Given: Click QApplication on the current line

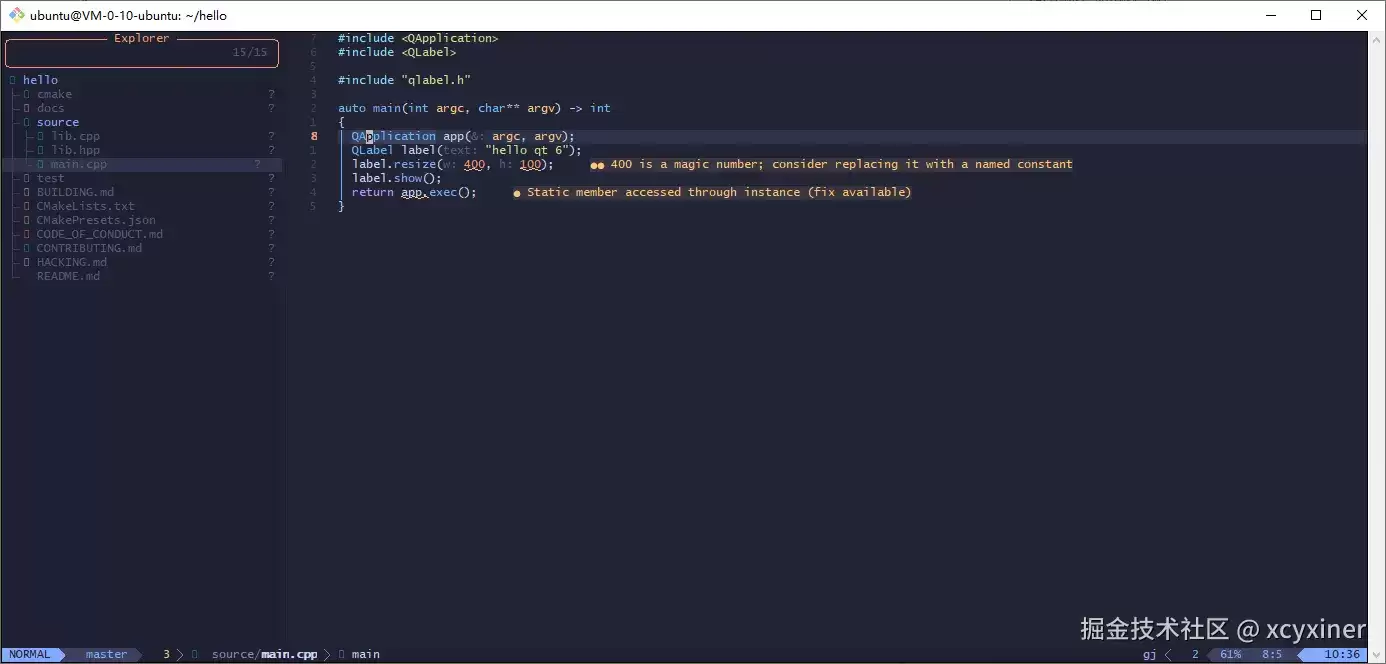Looking at the screenshot, I should point(394,136).
